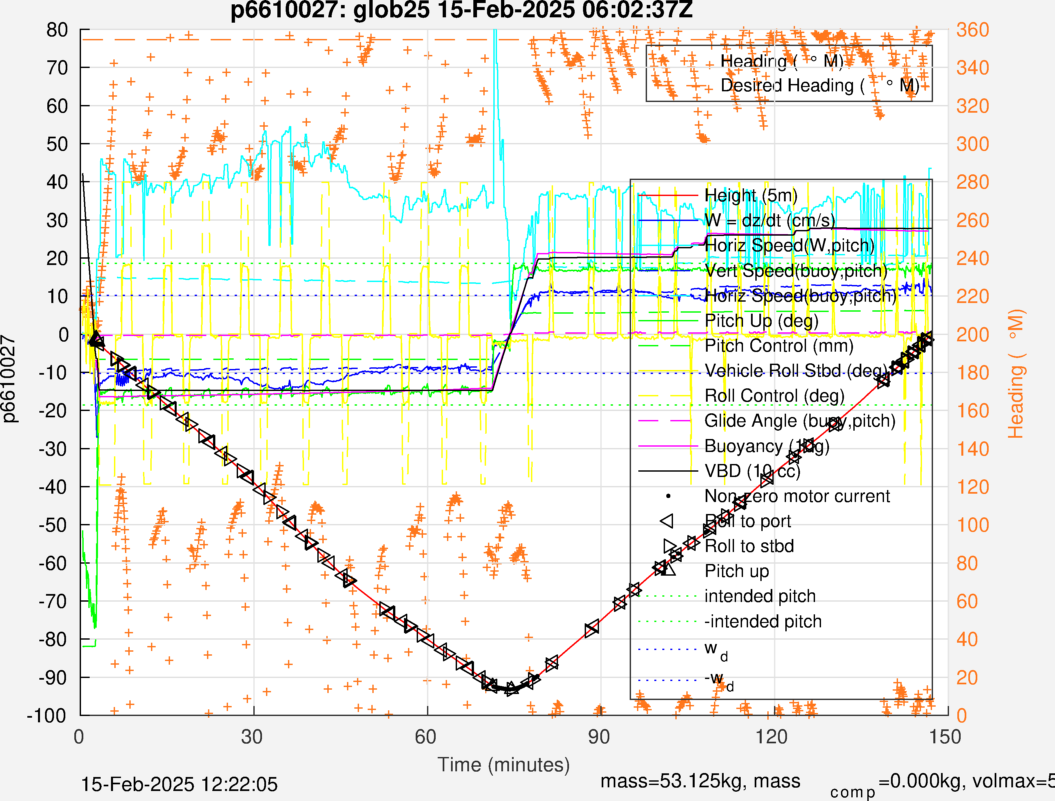1055x801 pixels.
Task: Click the left y-axis label "p6610027"
Action: pos(10,378)
